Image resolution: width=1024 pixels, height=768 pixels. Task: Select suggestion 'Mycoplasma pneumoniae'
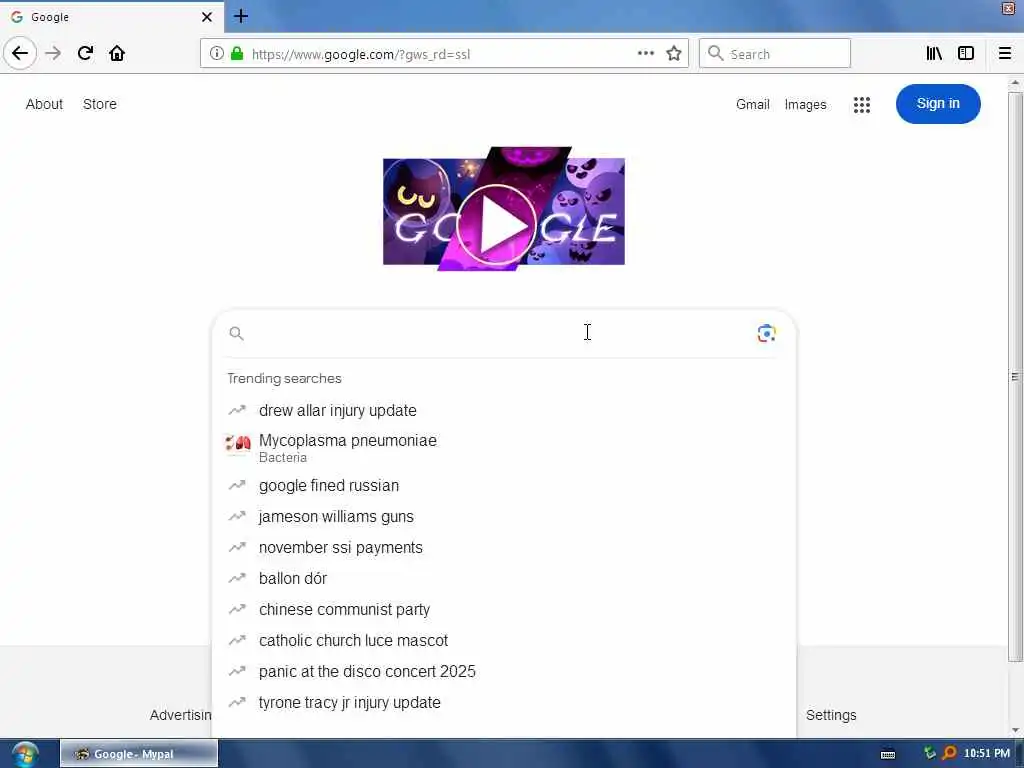[x=504, y=448]
